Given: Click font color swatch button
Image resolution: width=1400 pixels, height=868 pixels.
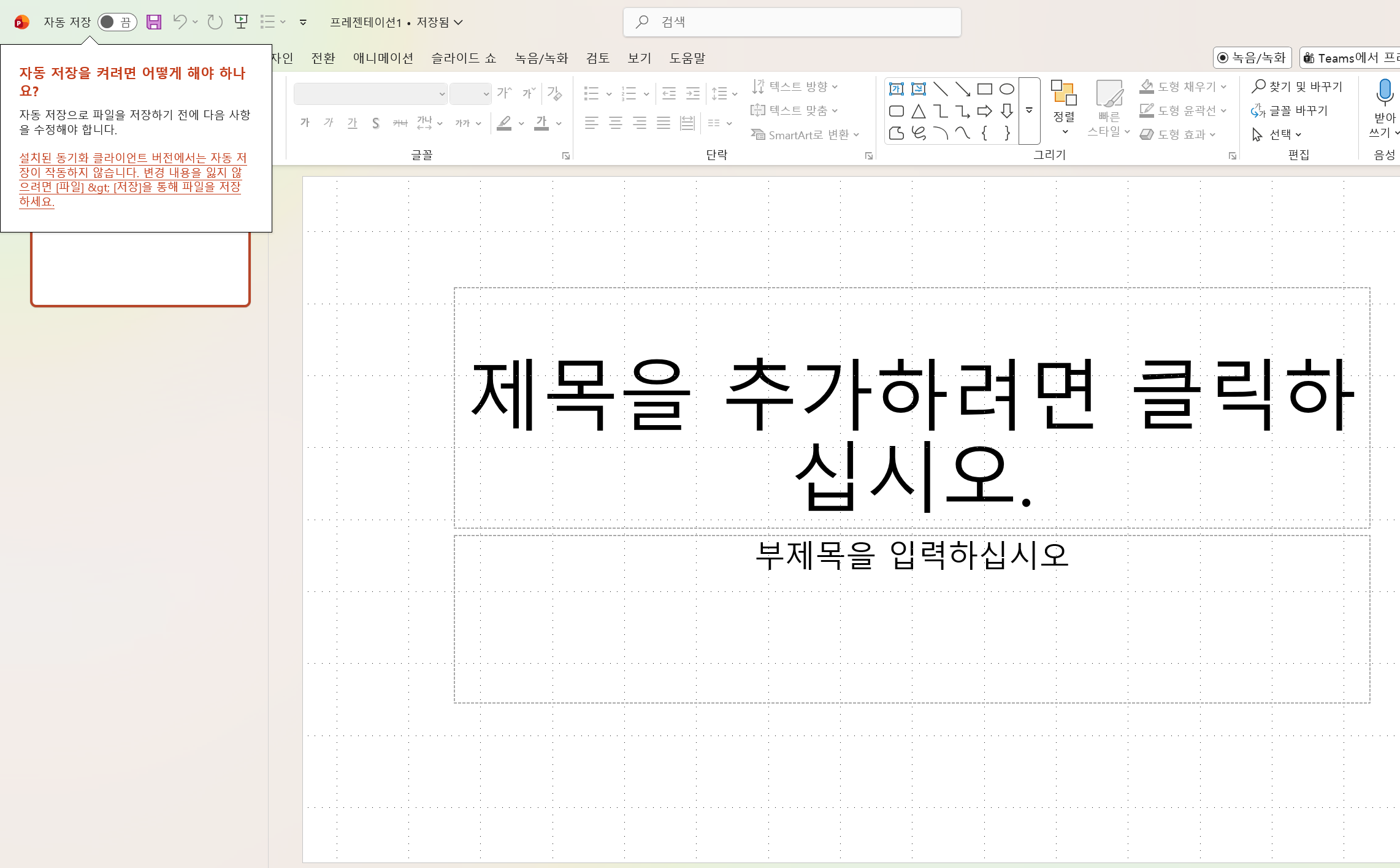Looking at the screenshot, I should tap(541, 123).
